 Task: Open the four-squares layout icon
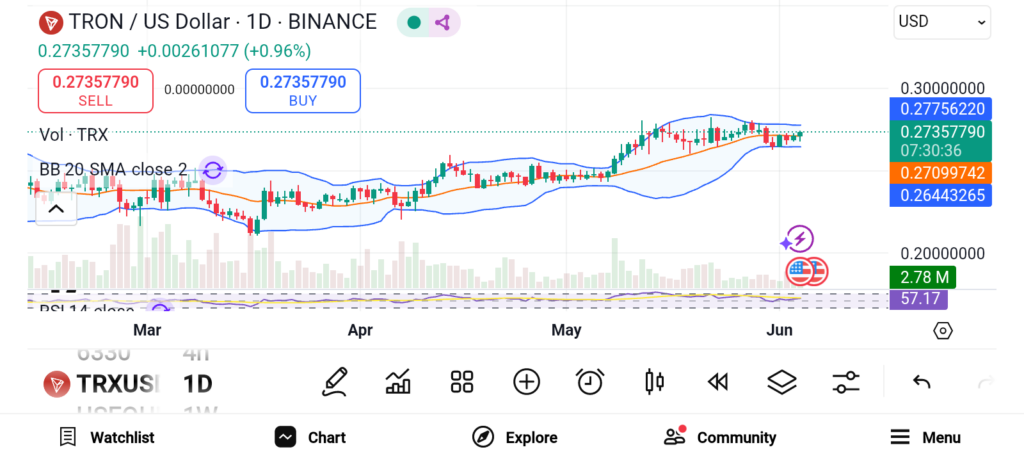[462, 382]
